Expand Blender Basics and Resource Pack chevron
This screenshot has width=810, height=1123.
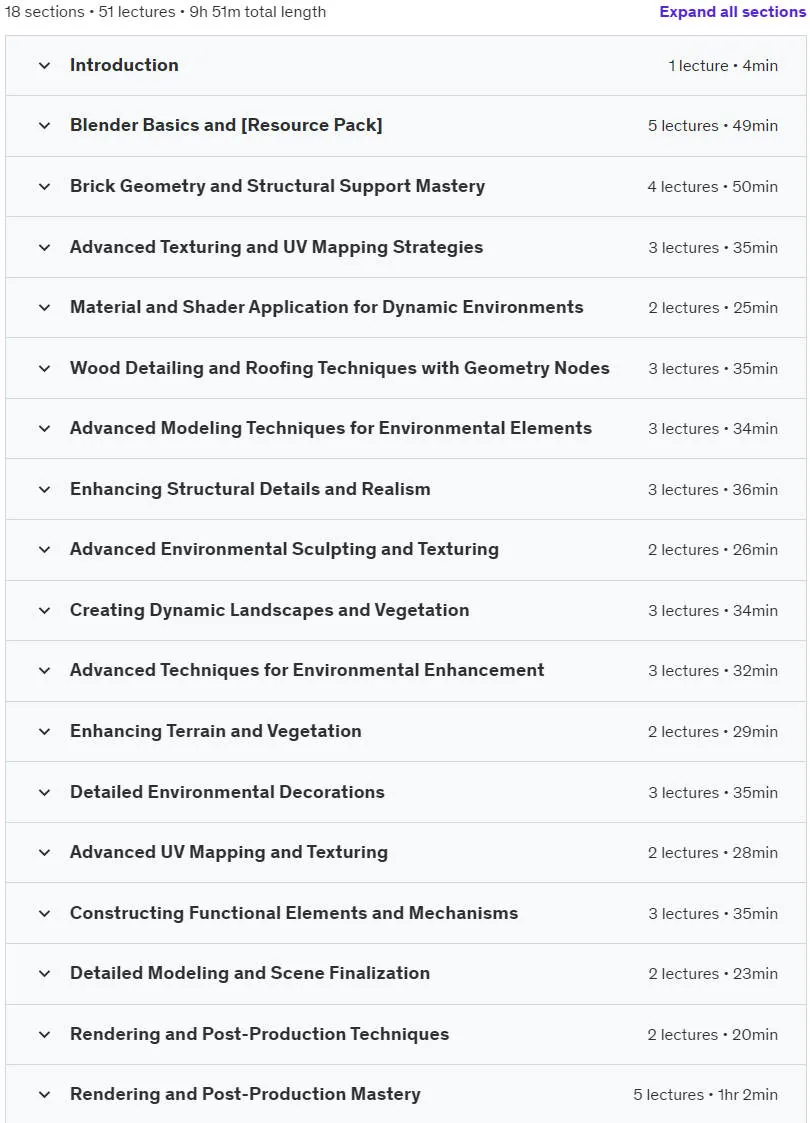point(44,125)
